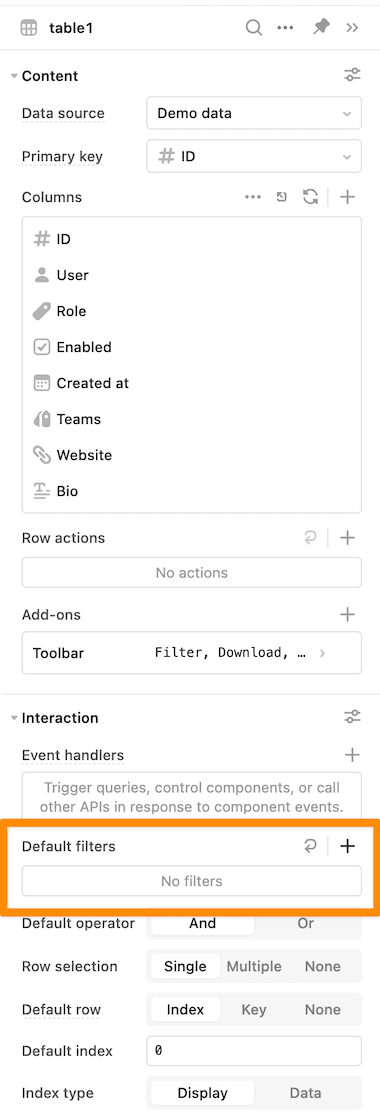This screenshot has width=380, height=1116.
Task: Open Content section settings sliders icon
Action: point(352,75)
